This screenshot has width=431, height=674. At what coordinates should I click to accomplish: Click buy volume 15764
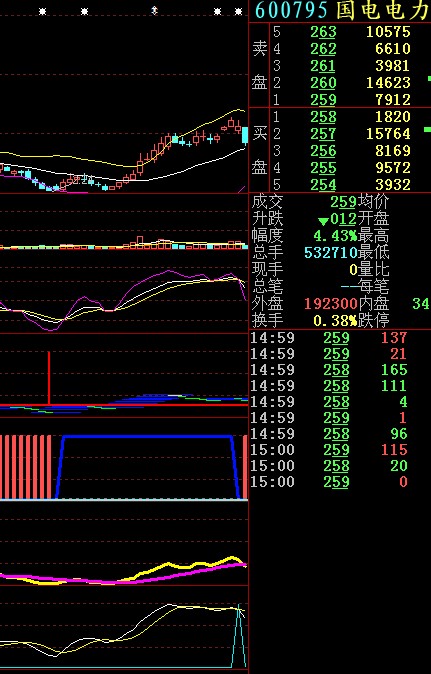click(x=388, y=134)
